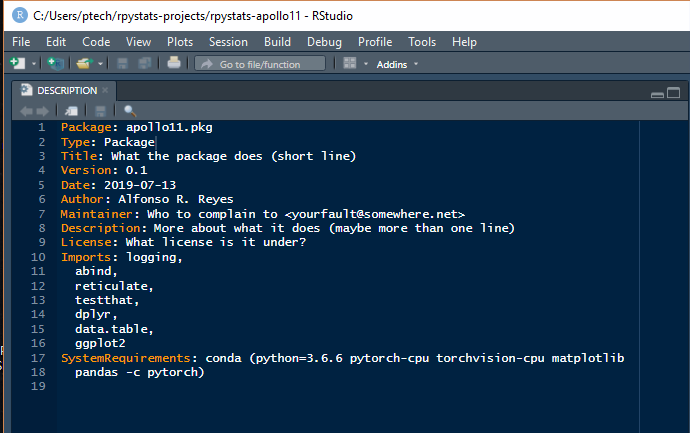The width and height of the screenshot is (690, 433).
Task: Select the DESCRIPTION file tab
Action: click(x=66, y=90)
